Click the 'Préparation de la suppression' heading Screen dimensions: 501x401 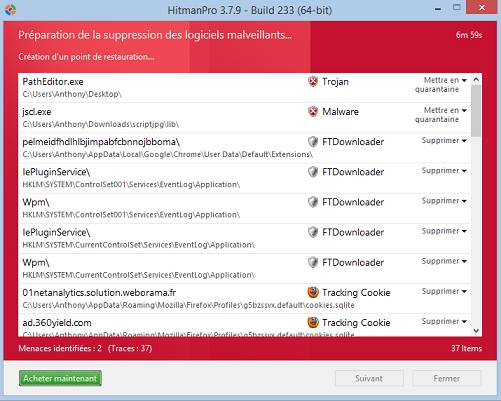click(155, 35)
